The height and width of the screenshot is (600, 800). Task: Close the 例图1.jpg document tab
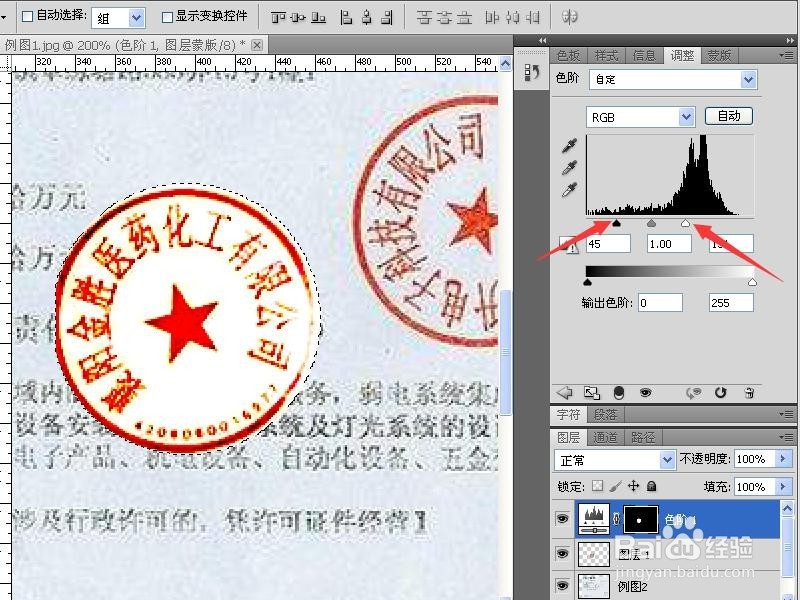(x=257, y=45)
